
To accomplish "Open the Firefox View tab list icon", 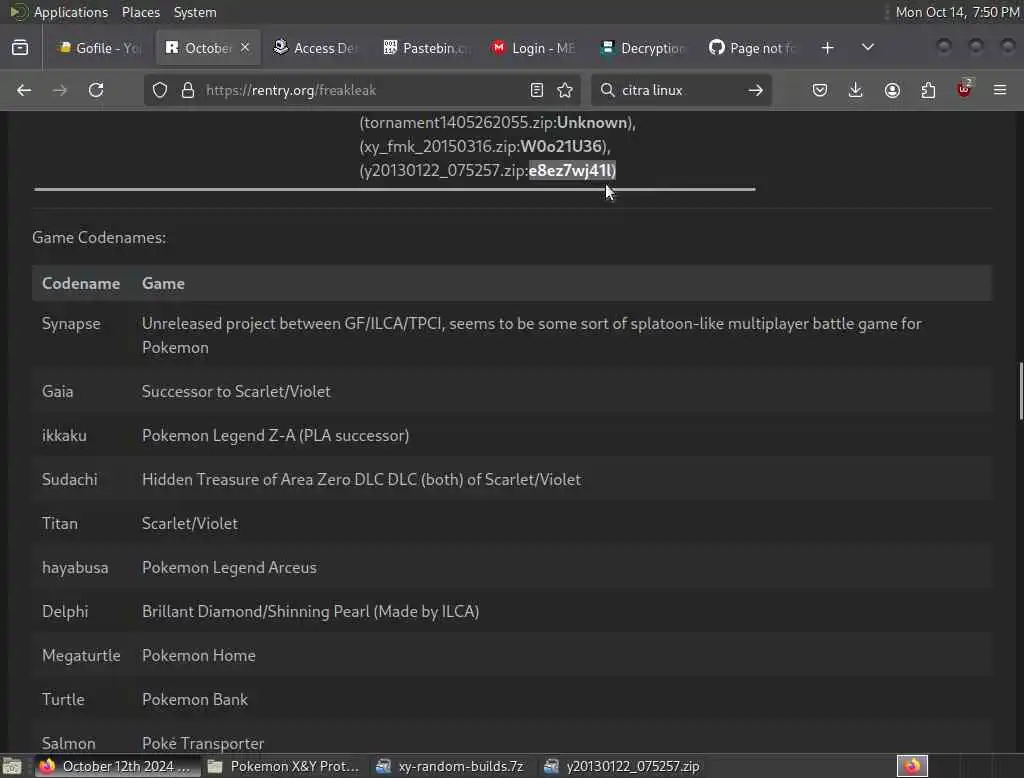I will tap(20, 48).
